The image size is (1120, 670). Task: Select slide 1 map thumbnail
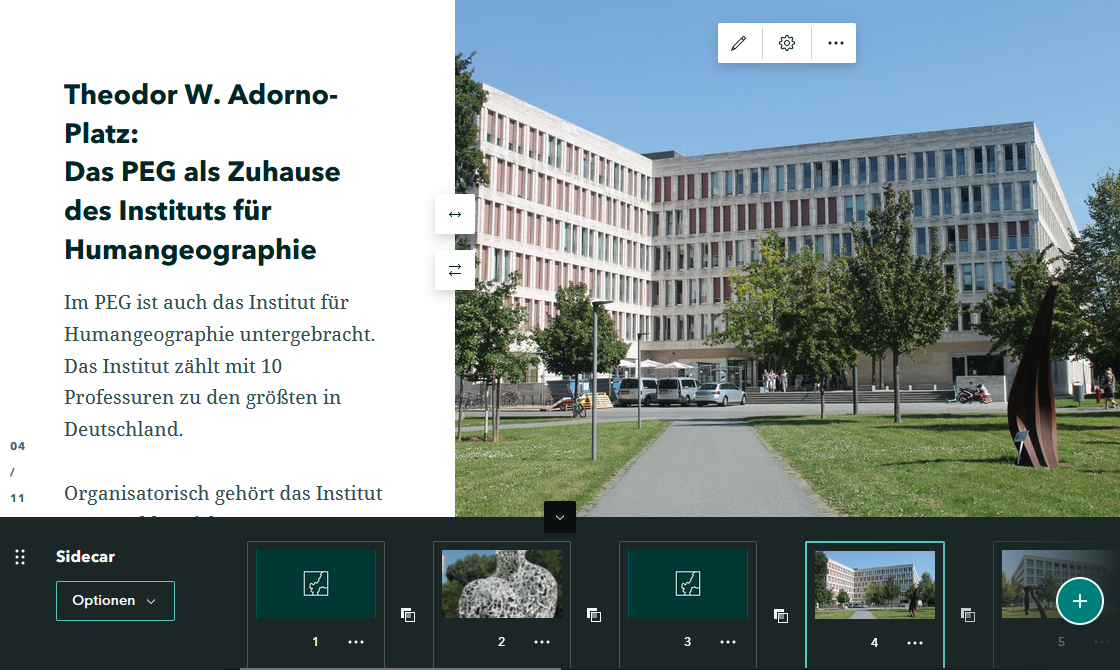(316, 584)
